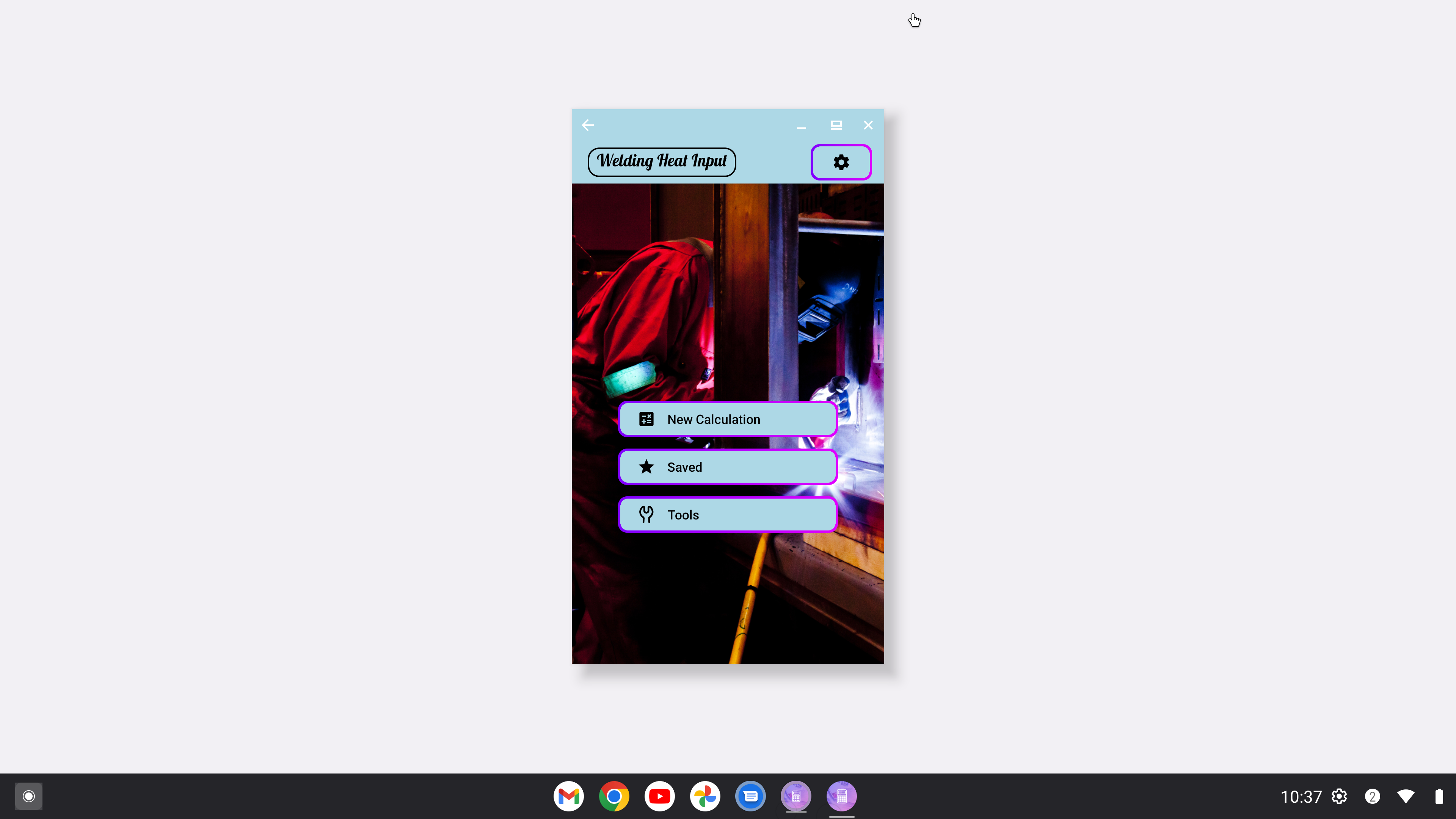Close the Welding Heat Input window
Image resolution: width=1456 pixels, height=819 pixels.
[x=868, y=125]
